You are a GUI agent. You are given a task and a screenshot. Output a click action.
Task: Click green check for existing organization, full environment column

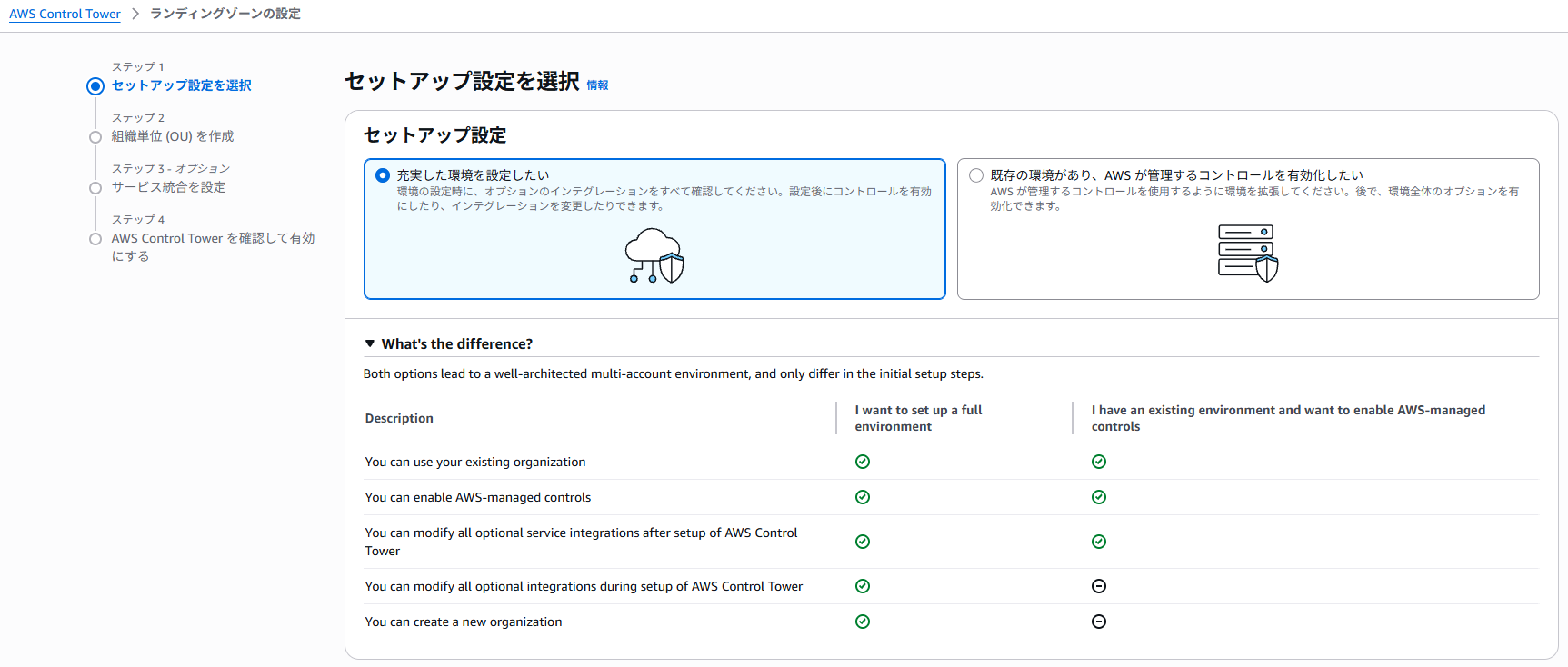coord(863,462)
